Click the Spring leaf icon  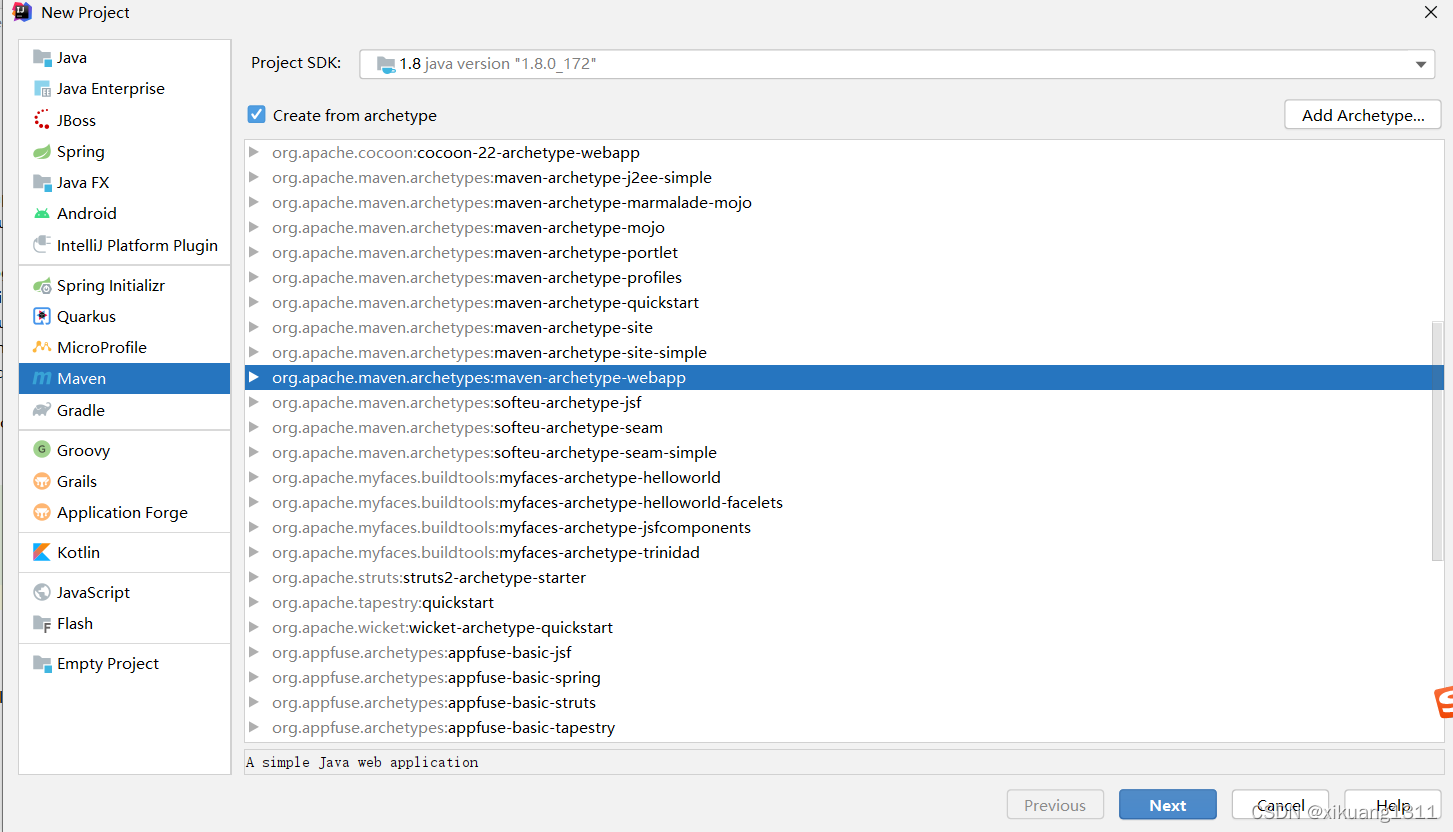(41, 152)
